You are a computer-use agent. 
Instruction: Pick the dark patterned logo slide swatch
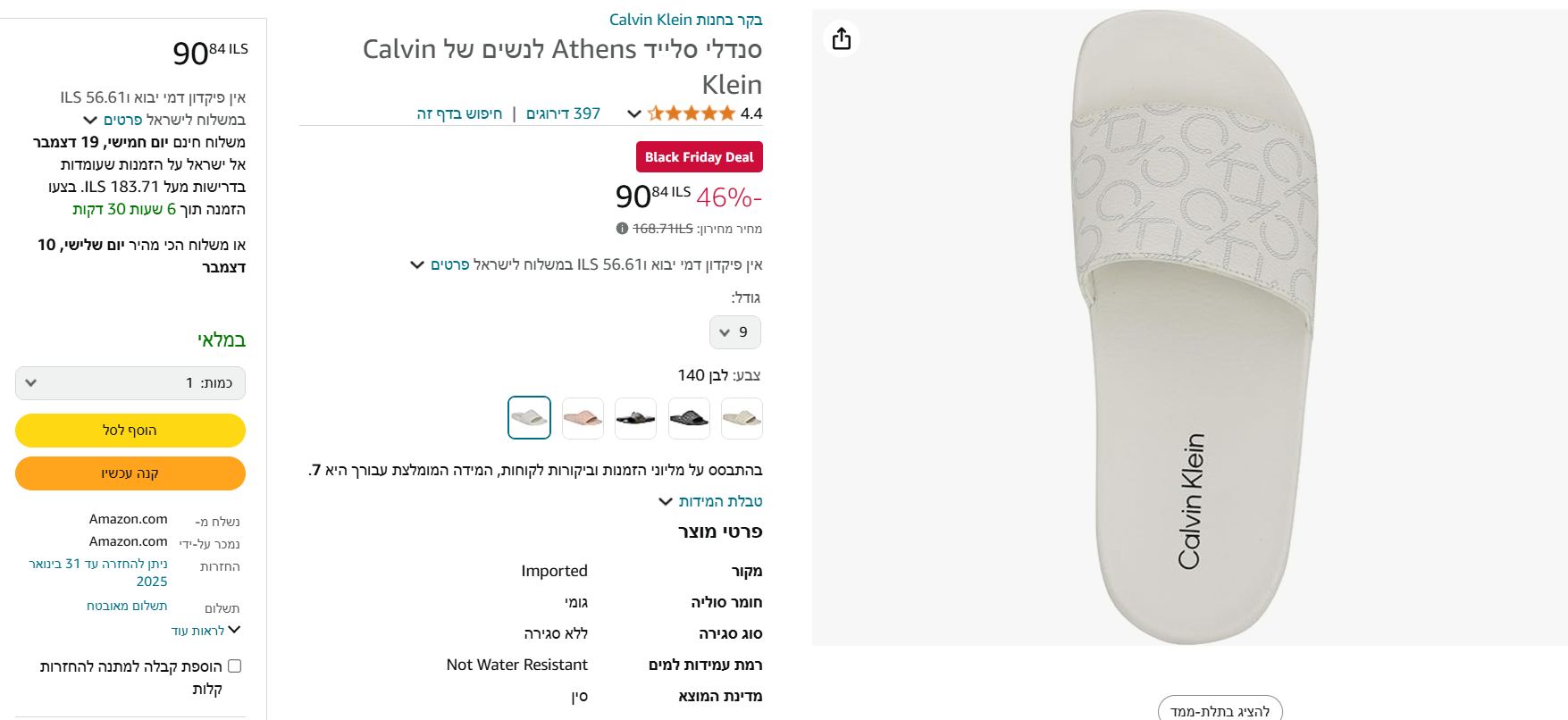[689, 418]
